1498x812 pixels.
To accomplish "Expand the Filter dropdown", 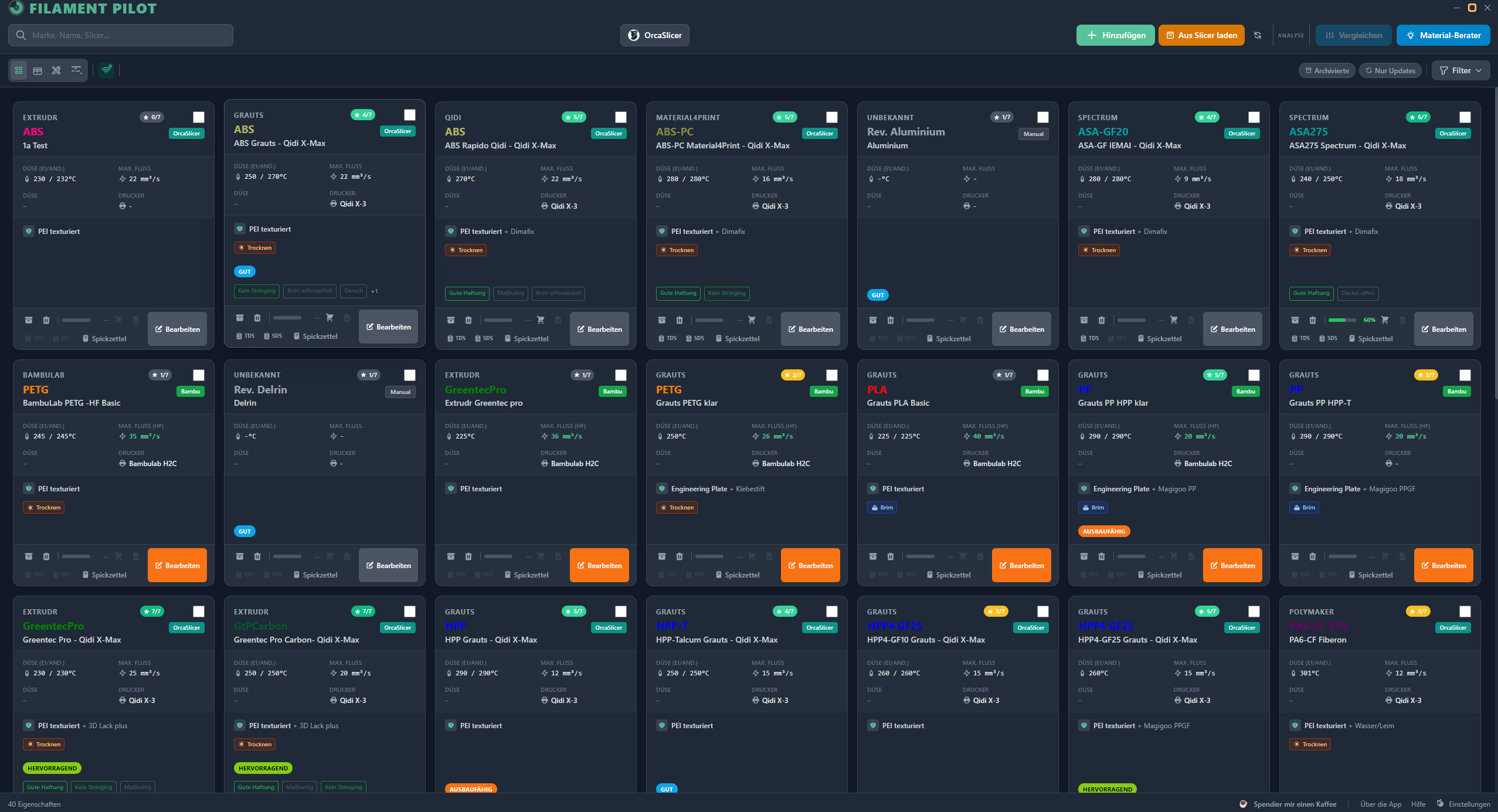I will point(1460,70).
